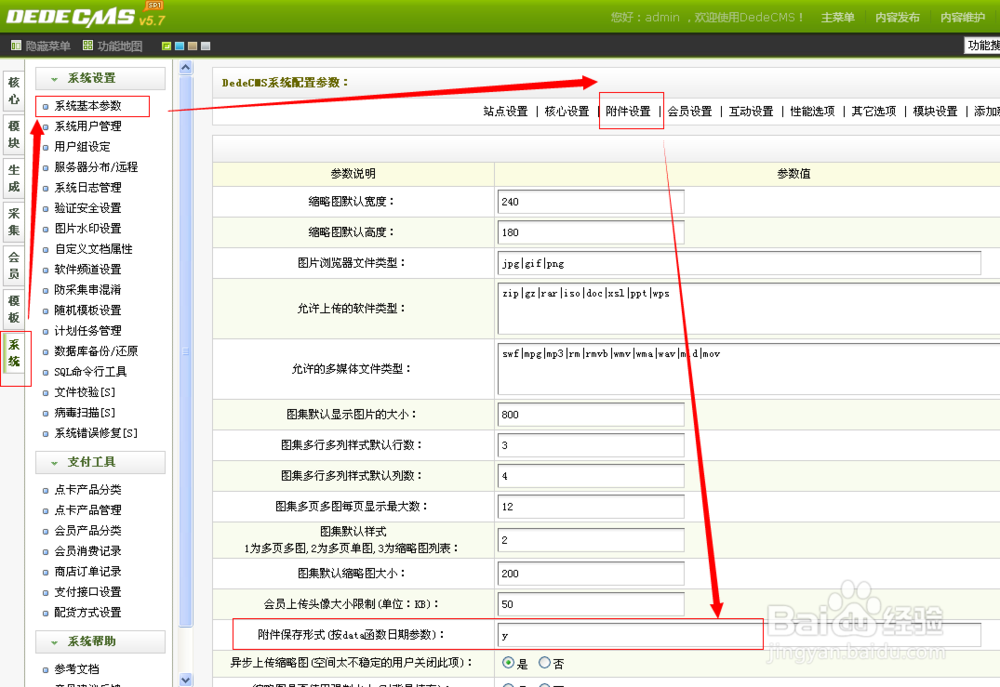Open the 性能选项 config tab
This screenshot has height=687, width=1000.
[x=812, y=111]
